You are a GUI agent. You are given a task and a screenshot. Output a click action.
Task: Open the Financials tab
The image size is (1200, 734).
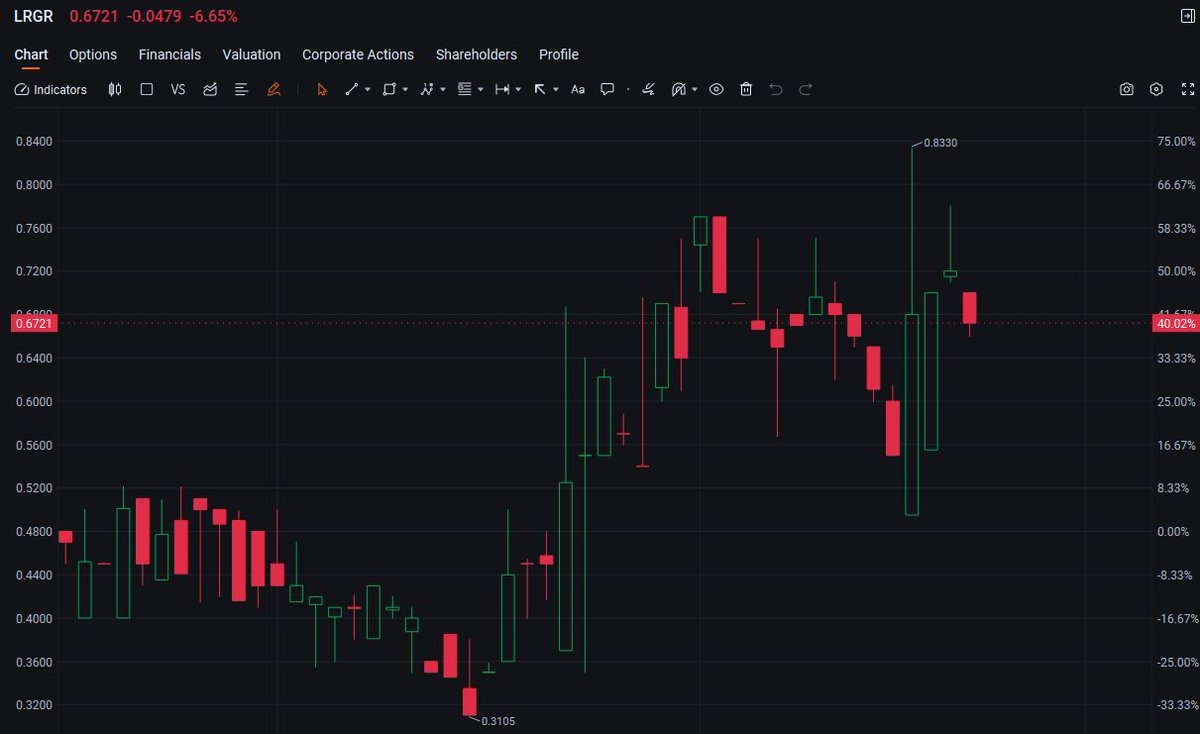point(170,54)
